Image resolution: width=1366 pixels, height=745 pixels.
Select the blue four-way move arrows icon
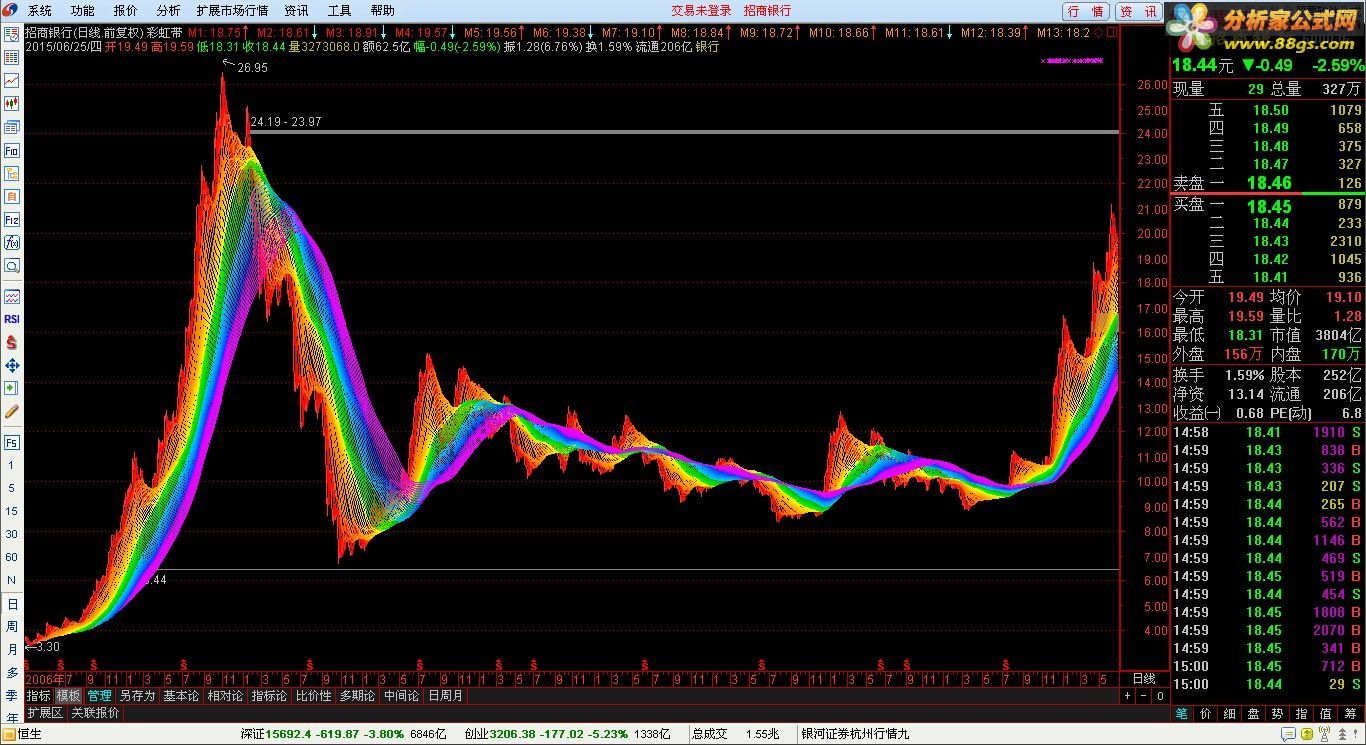coord(12,365)
